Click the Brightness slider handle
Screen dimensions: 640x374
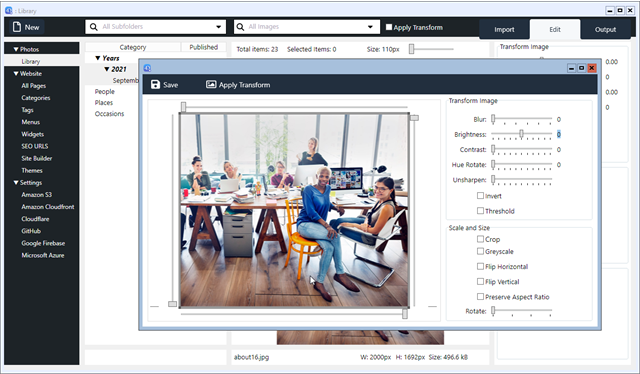(521, 134)
